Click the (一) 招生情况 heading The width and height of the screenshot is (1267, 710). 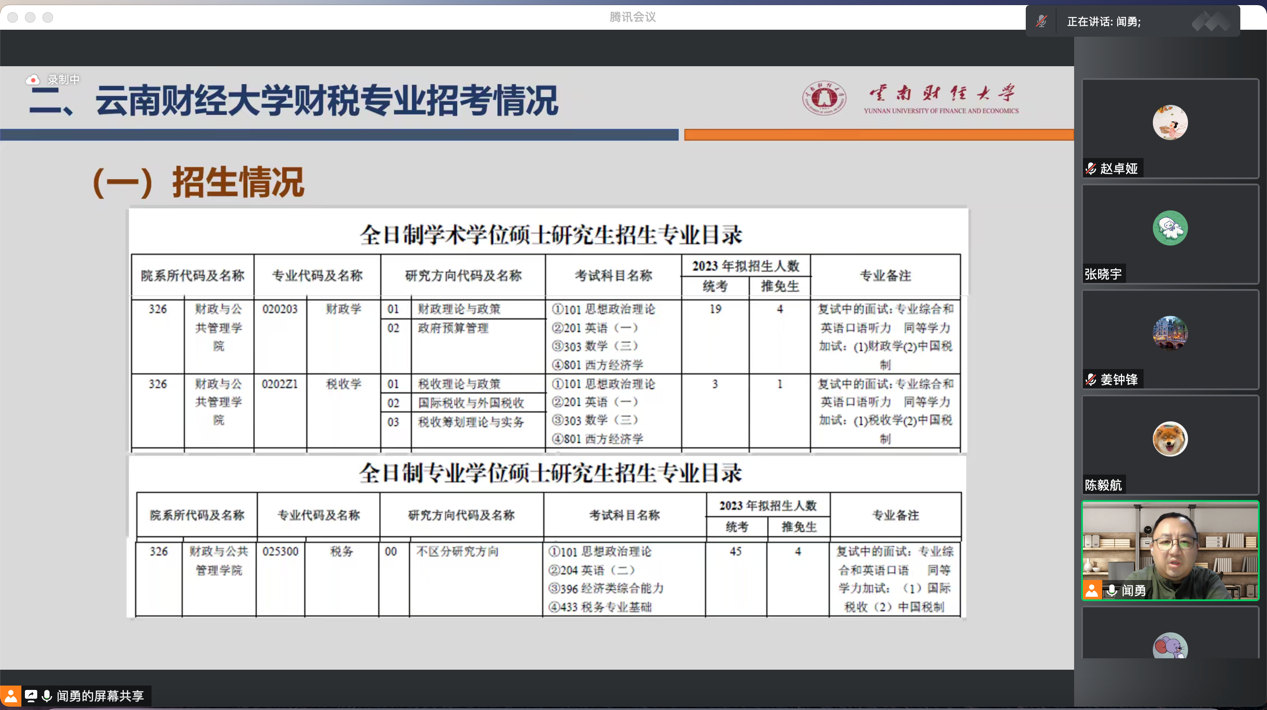pos(197,183)
